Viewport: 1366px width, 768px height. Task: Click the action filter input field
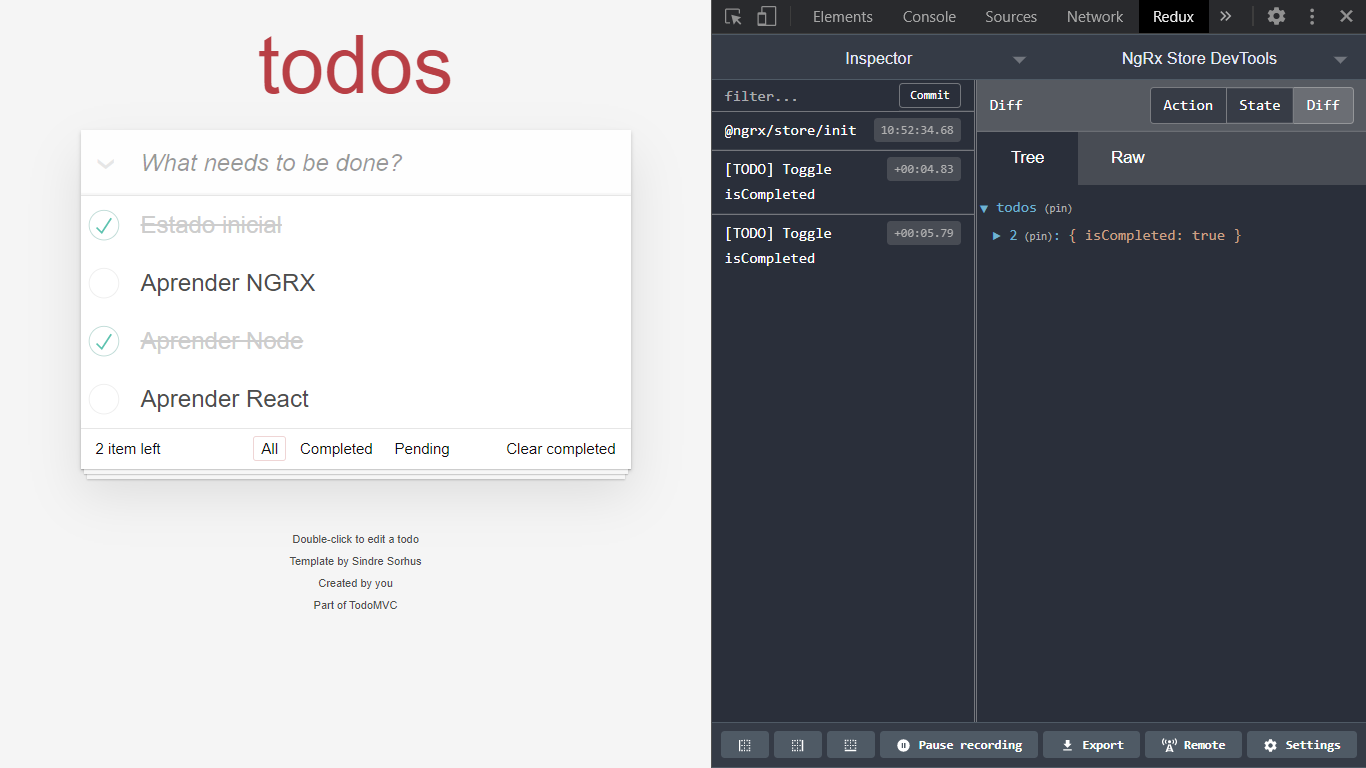coord(800,95)
